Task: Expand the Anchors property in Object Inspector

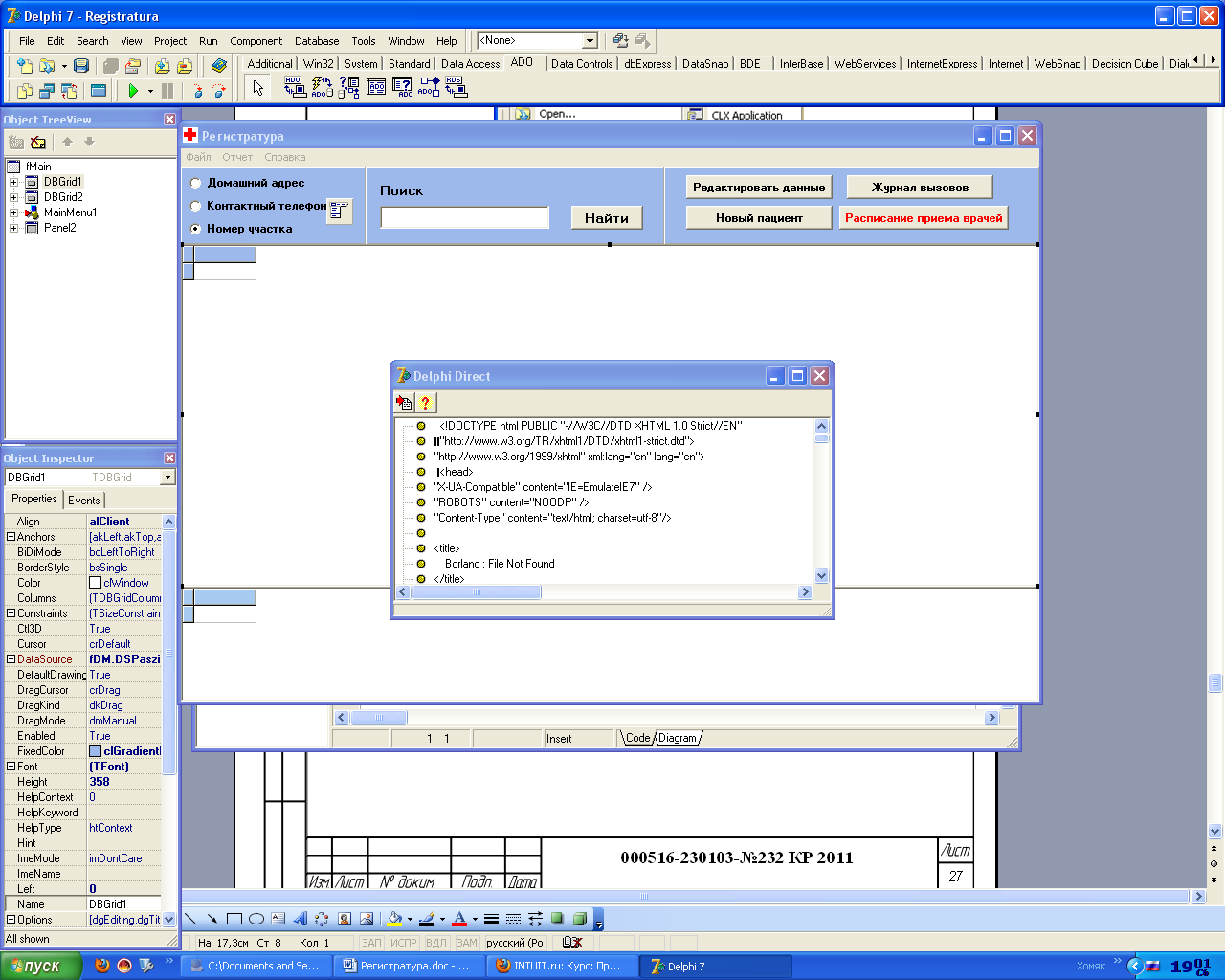Action: (x=11, y=537)
